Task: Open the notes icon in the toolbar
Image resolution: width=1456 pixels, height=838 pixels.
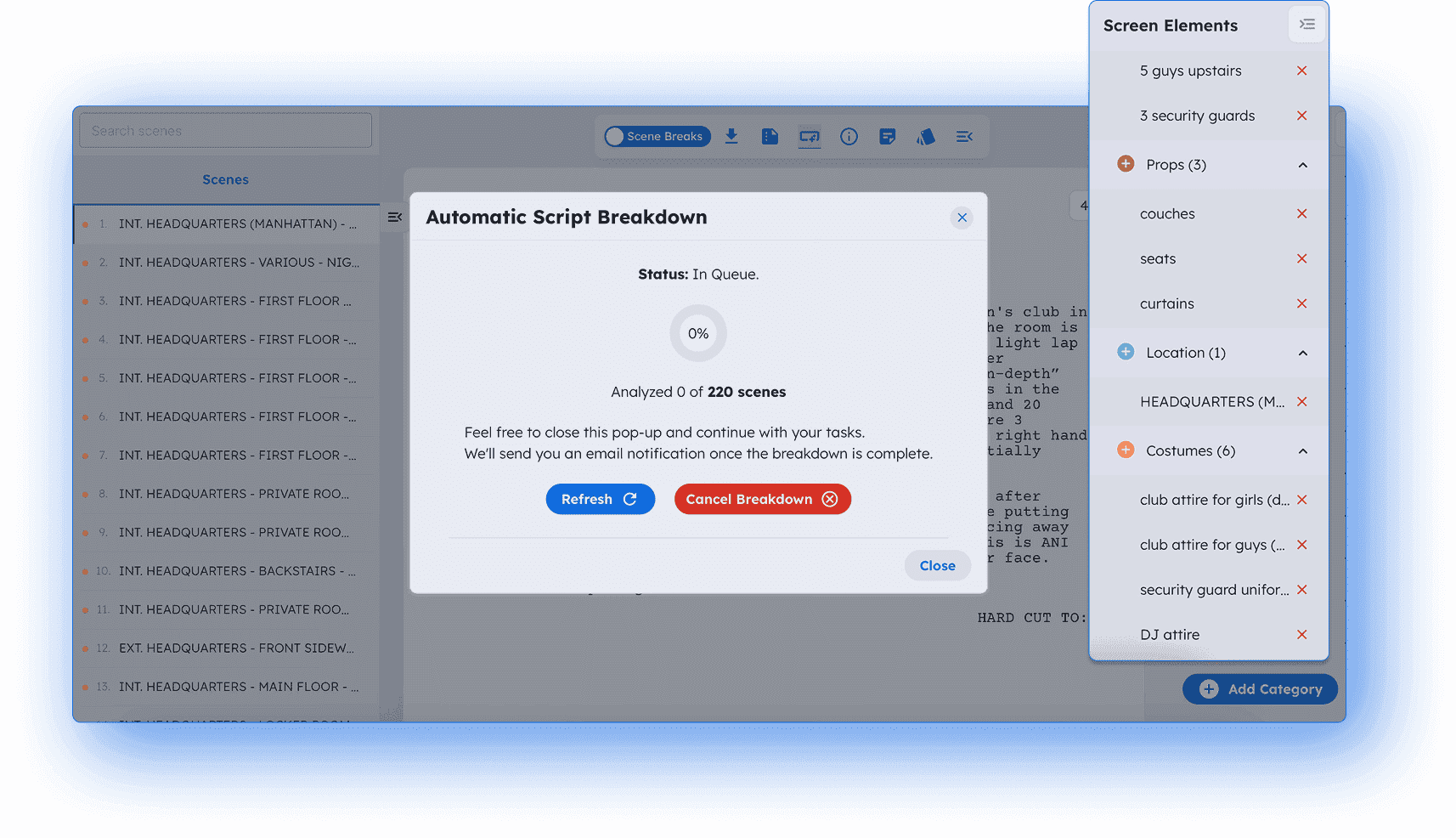Action: 887,136
